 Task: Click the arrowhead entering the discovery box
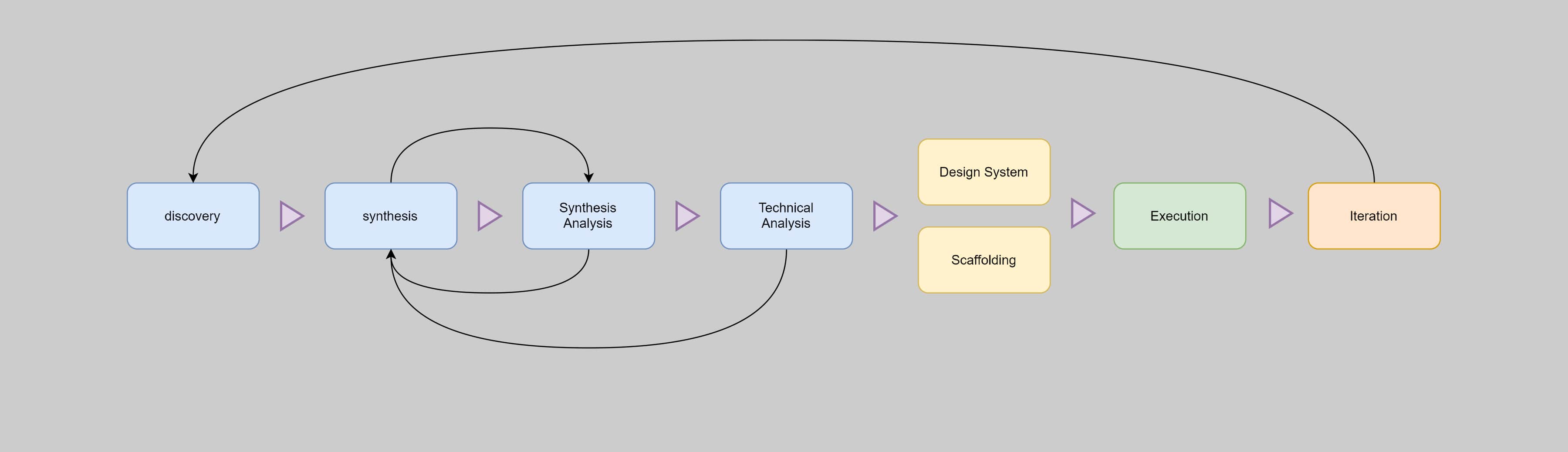pyautogui.click(x=193, y=178)
